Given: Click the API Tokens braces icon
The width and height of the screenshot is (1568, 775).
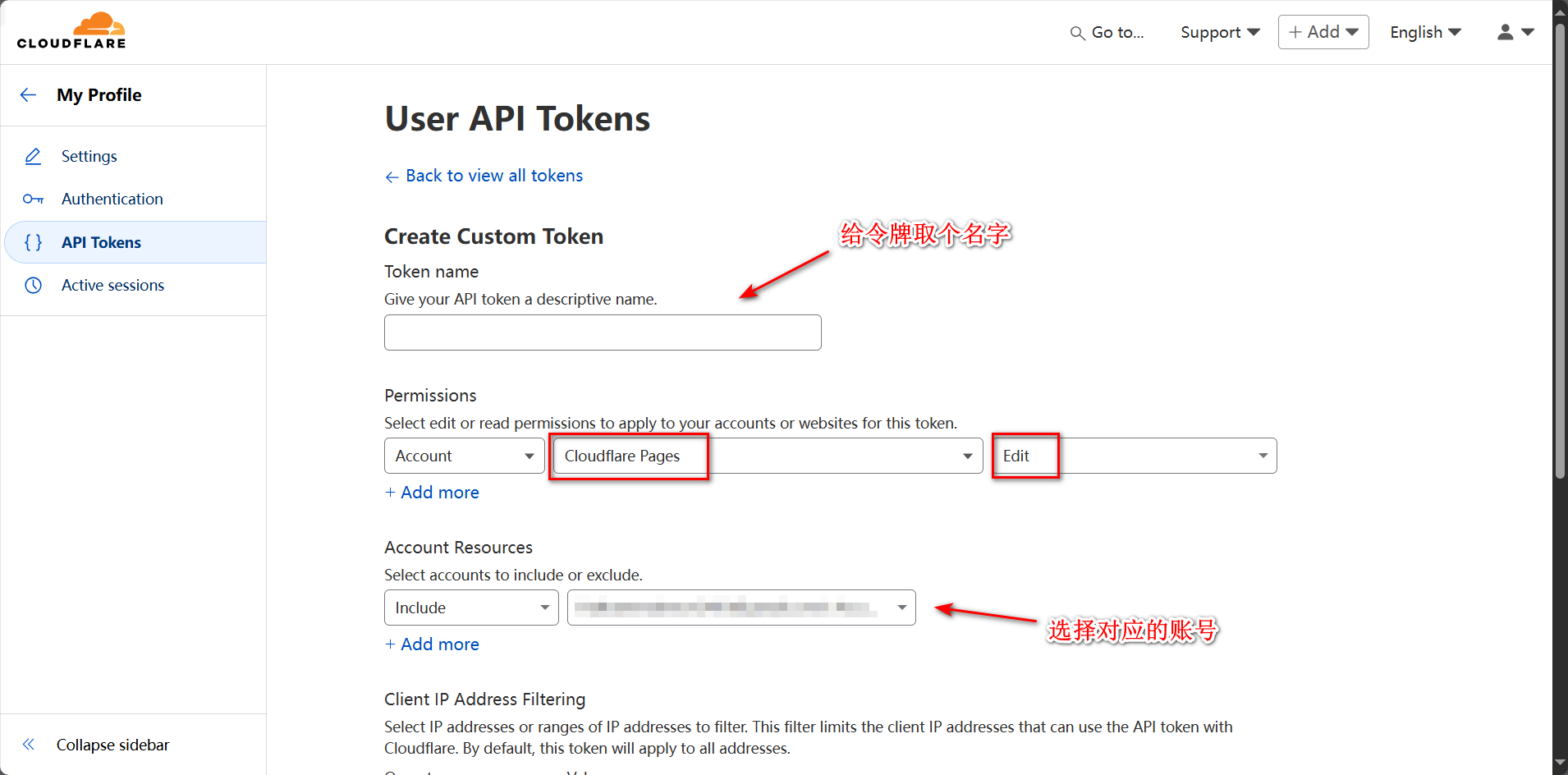Looking at the screenshot, I should [x=33, y=242].
